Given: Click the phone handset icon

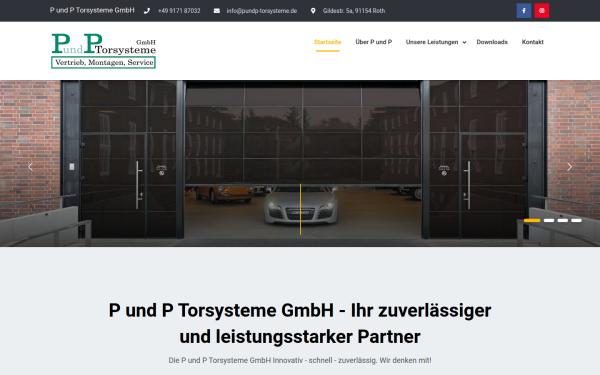Looking at the screenshot, I should 147,11.
